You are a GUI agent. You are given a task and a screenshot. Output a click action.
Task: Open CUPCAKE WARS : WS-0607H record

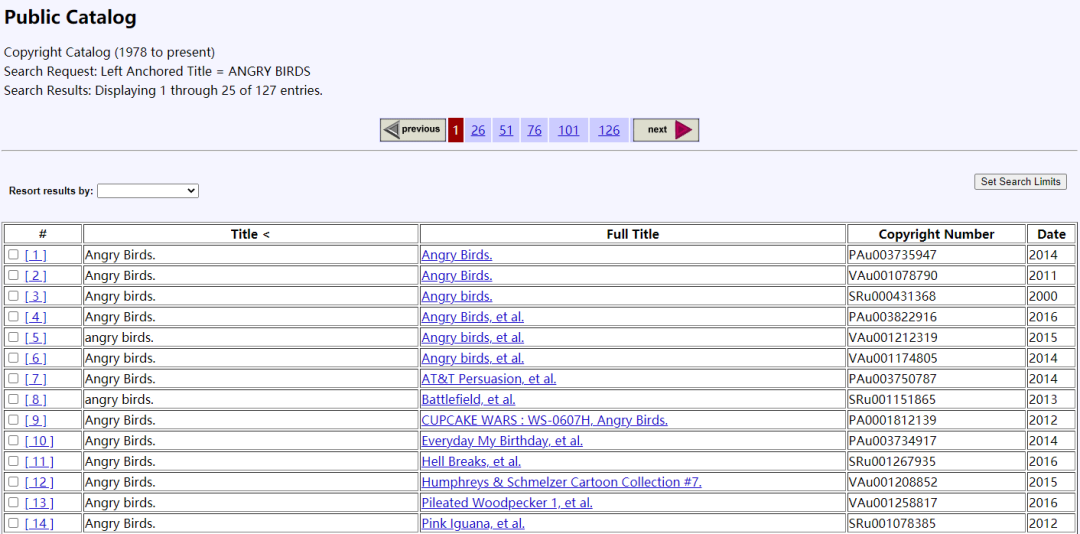(544, 420)
